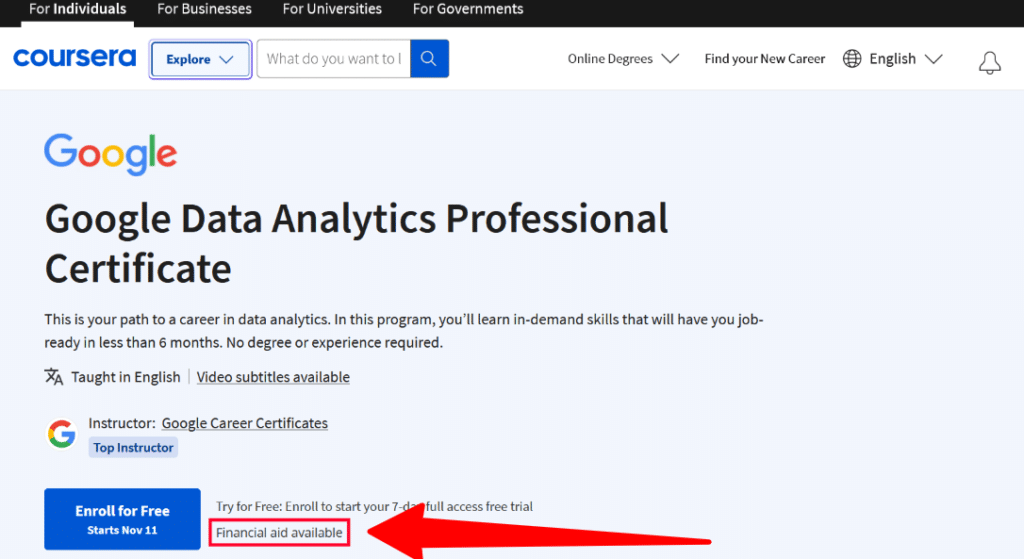Viewport: 1024px width, 559px height.
Task: Click the translate icon beside Taught in English
Action: pos(54,377)
